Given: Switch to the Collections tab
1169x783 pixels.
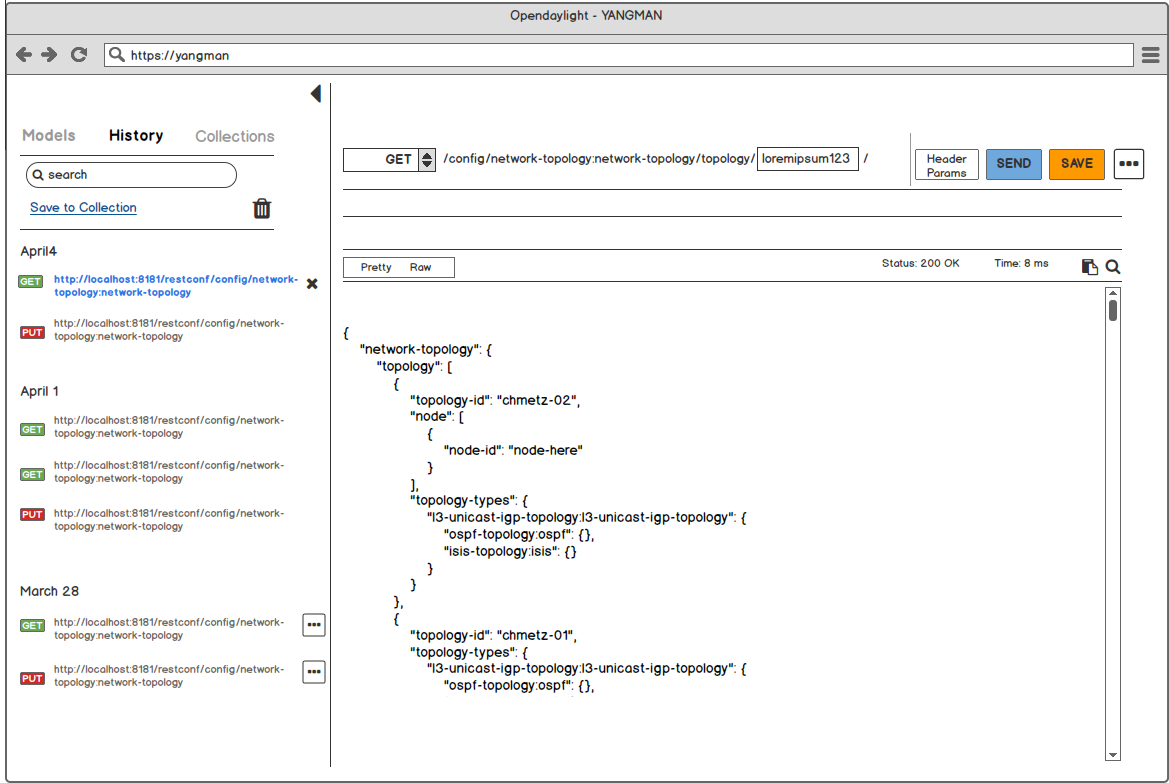Looking at the screenshot, I should [235, 136].
